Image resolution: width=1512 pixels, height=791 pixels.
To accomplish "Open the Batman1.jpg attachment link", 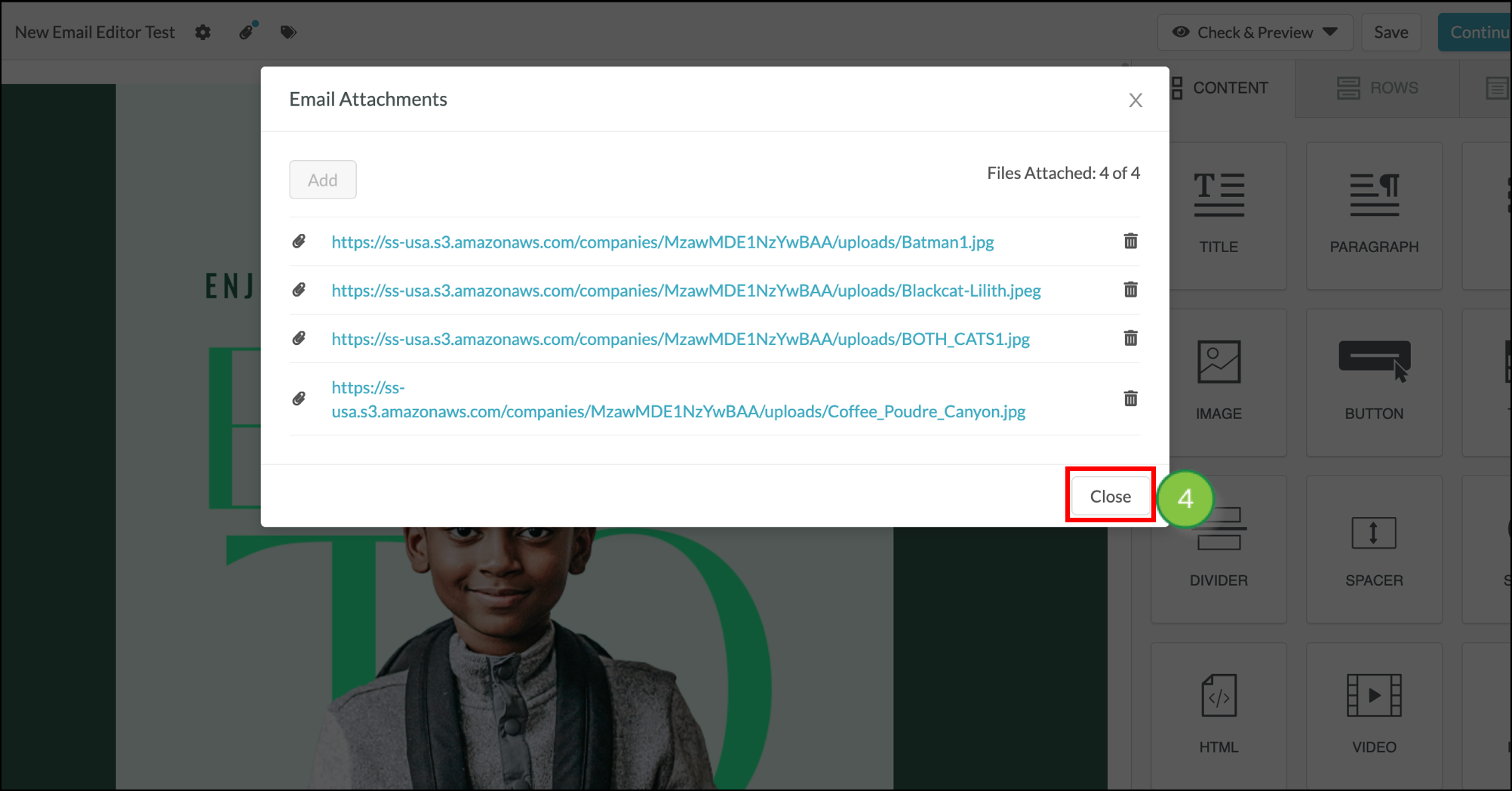I will 662,242.
